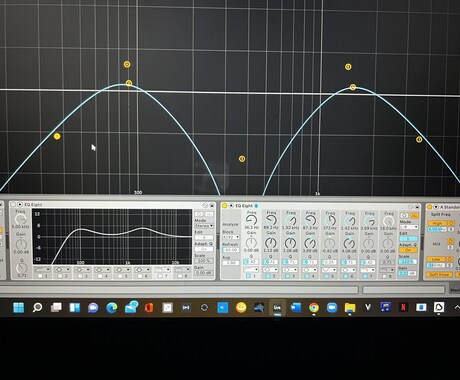The width and height of the screenshot is (460, 380).
Task: Enable band 8 in the right EQ Eight
Action: tap(384, 276)
